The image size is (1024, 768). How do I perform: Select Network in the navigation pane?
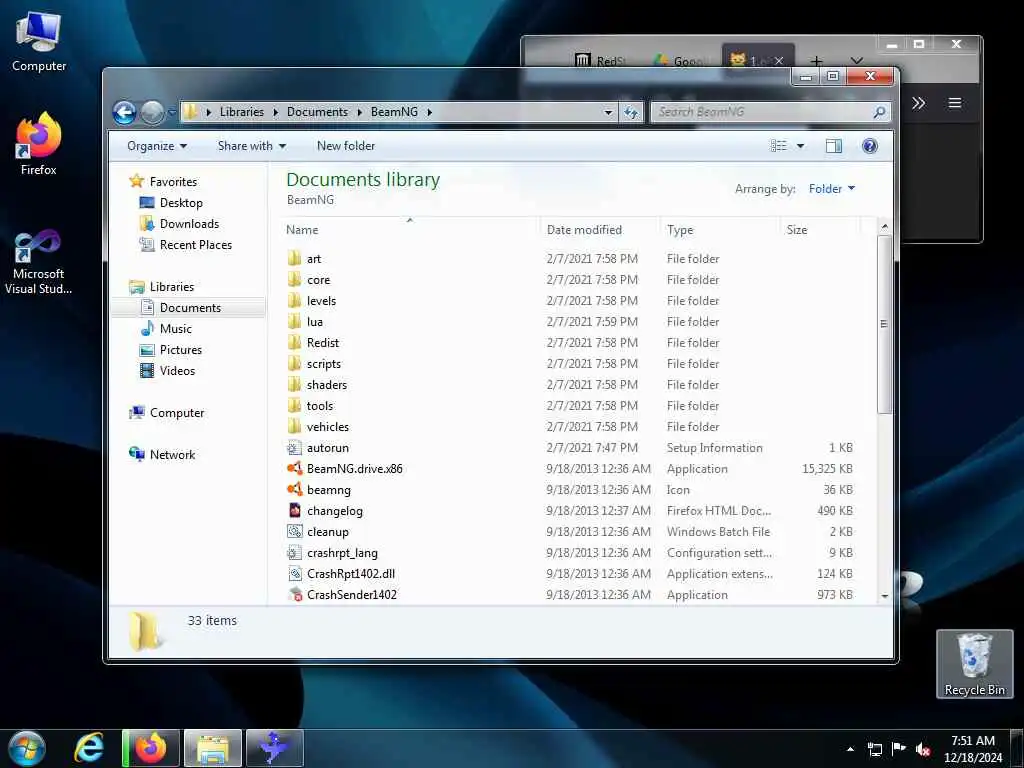[x=172, y=455]
